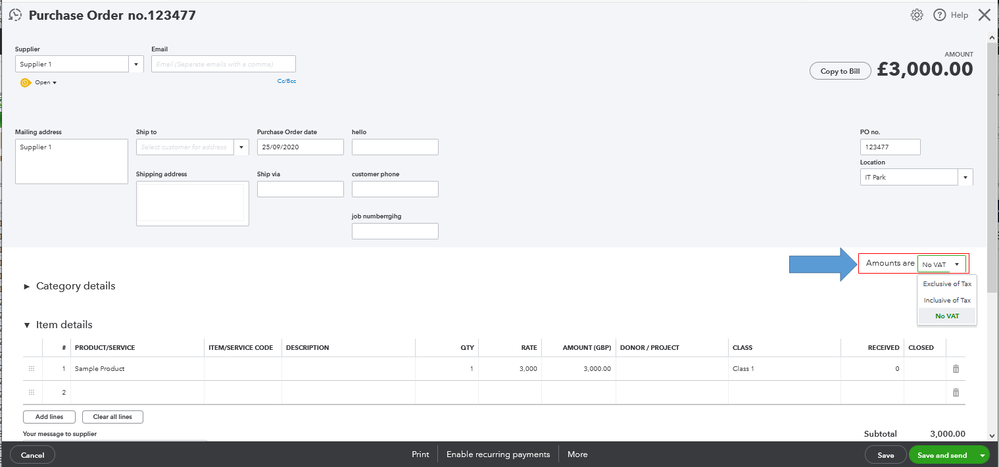Click the yellow Open status icon
The width and height of the screenshot is (999, 467).
click(25, 83)
